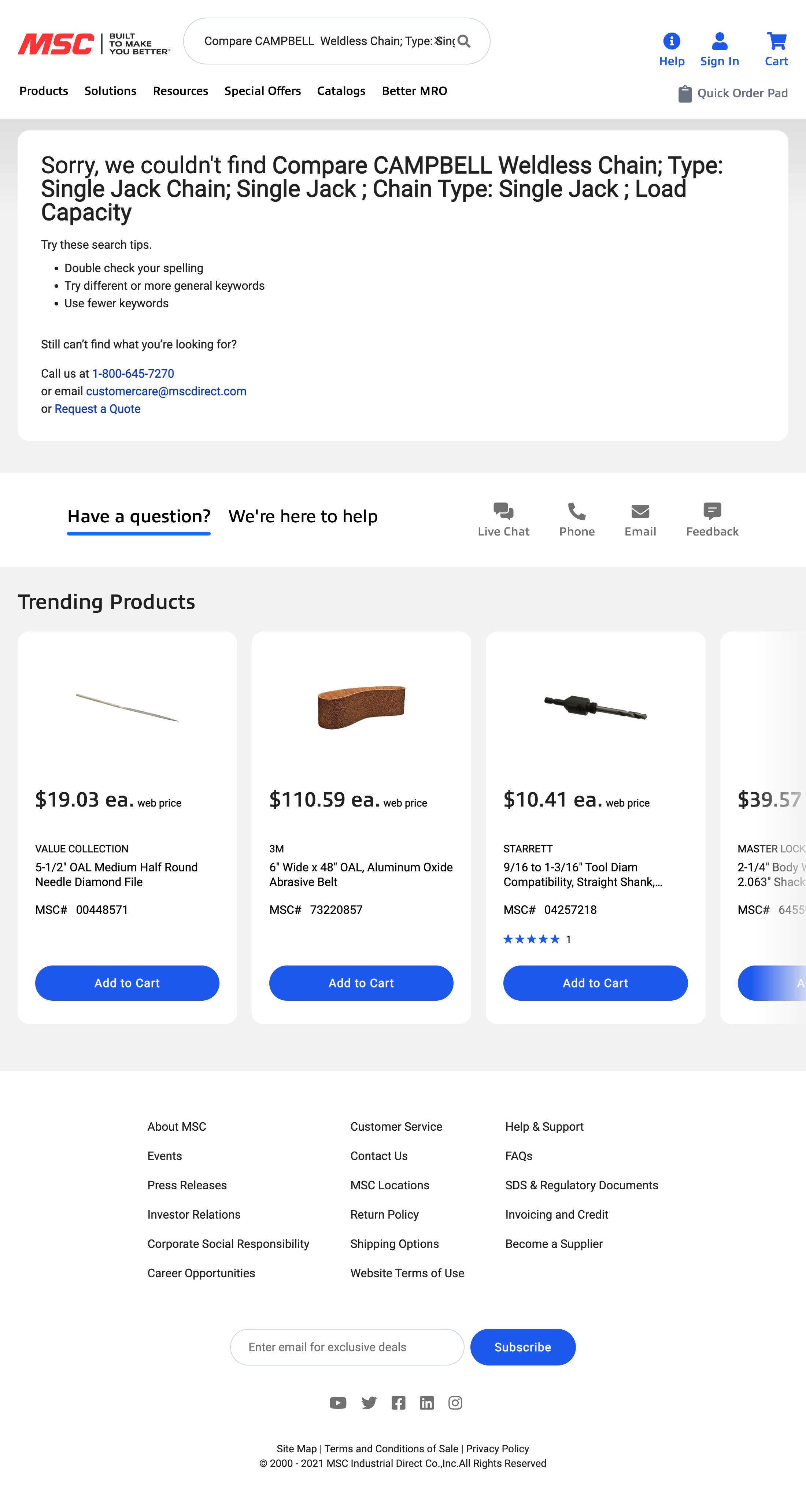The height and width of the screenshot is (1512, 806).
Task: Open MSC's Instagram icon
Action: pyautogui.click(x=455, y=1403)
